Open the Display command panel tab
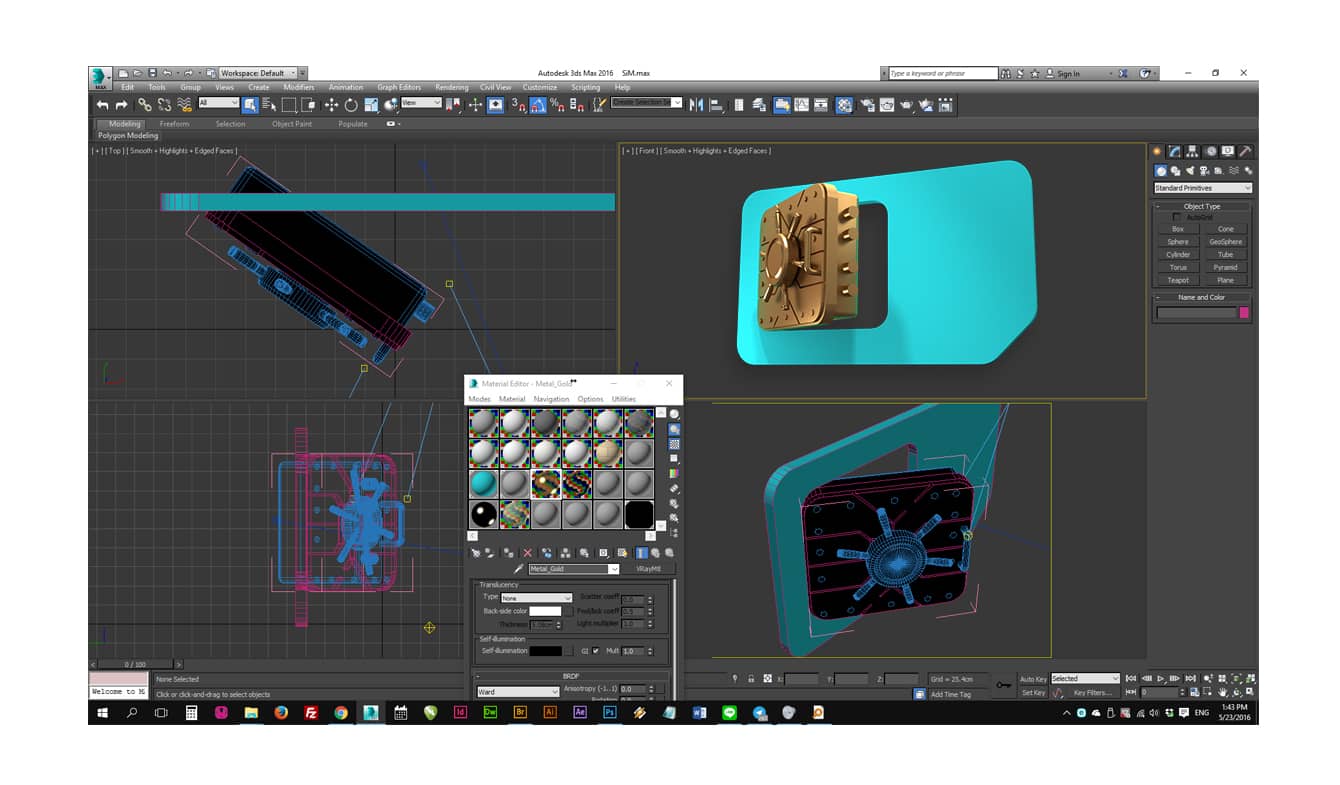This screenshot has height=785, width=1340. point(1228,151)
